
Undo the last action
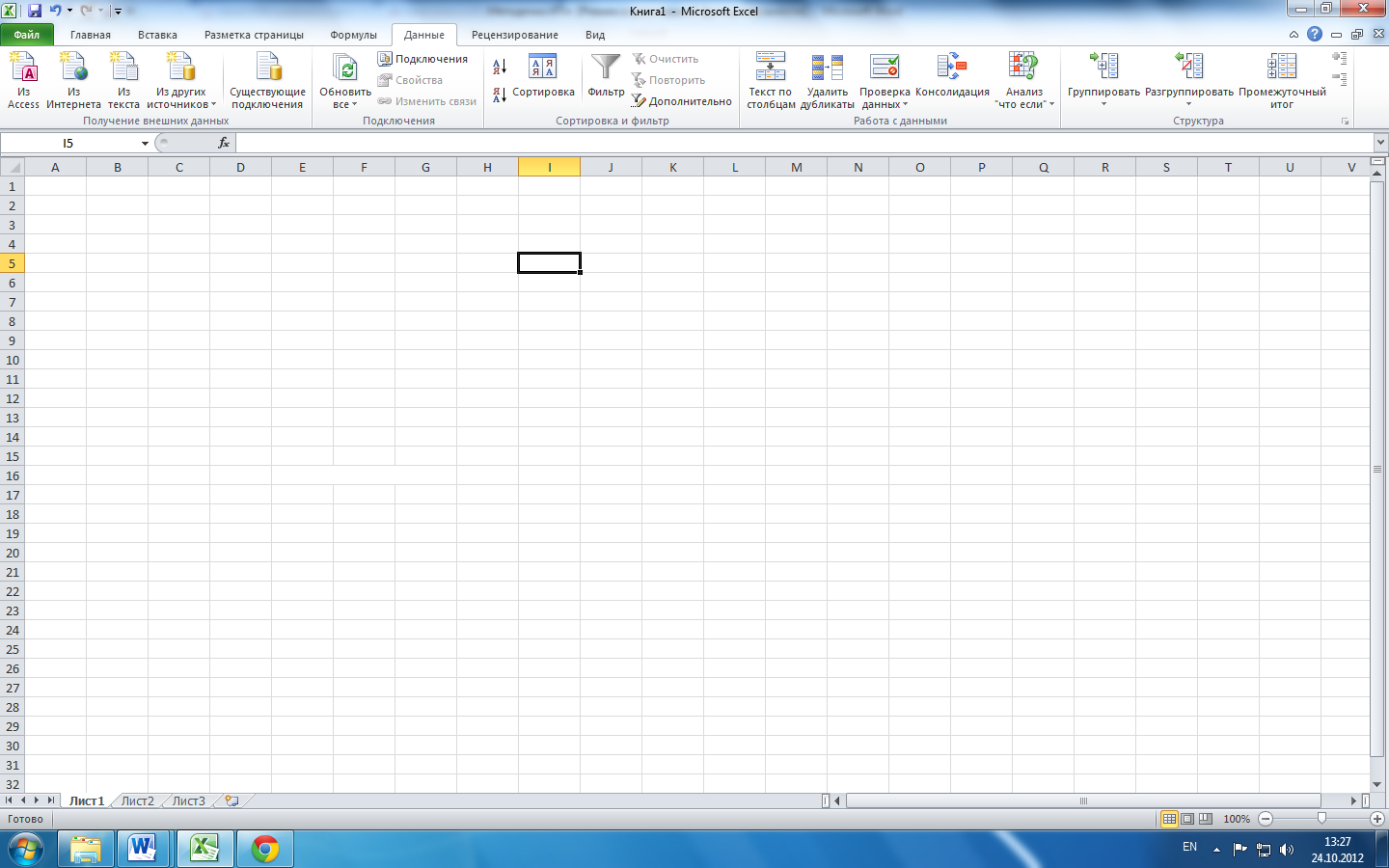(55, 11)
